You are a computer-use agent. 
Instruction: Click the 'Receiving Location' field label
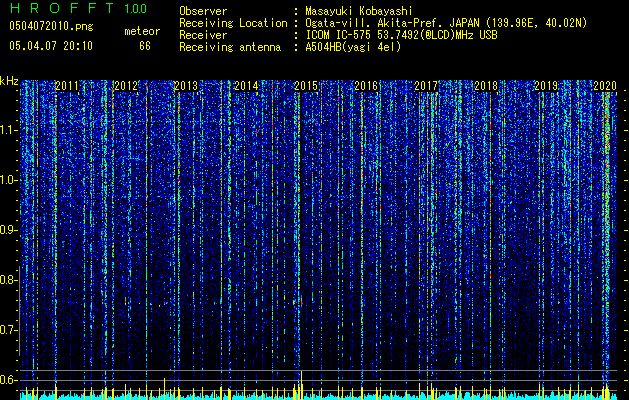point(233,23)
